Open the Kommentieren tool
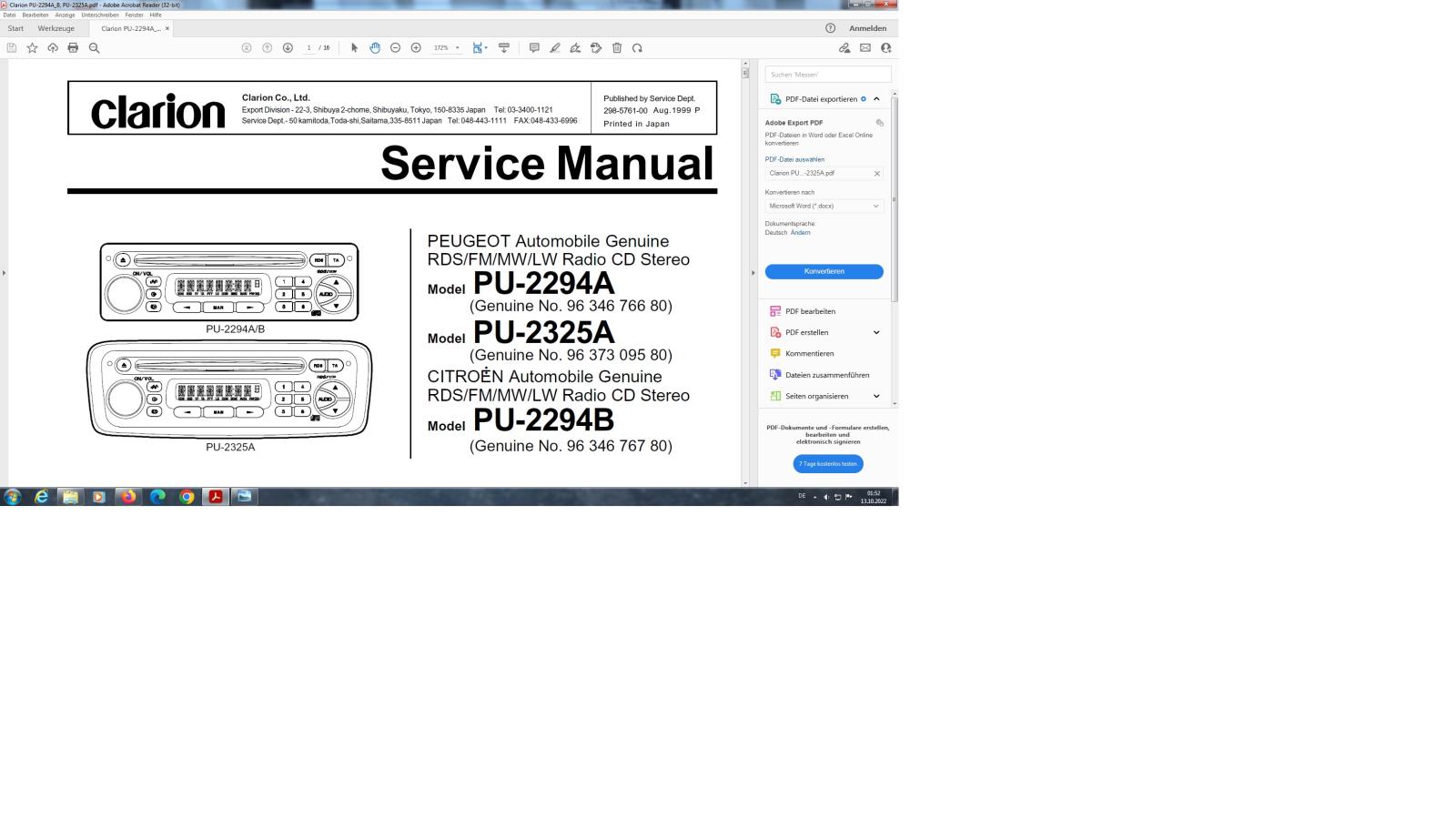The image size is (1456, 819). pos(809,354)
